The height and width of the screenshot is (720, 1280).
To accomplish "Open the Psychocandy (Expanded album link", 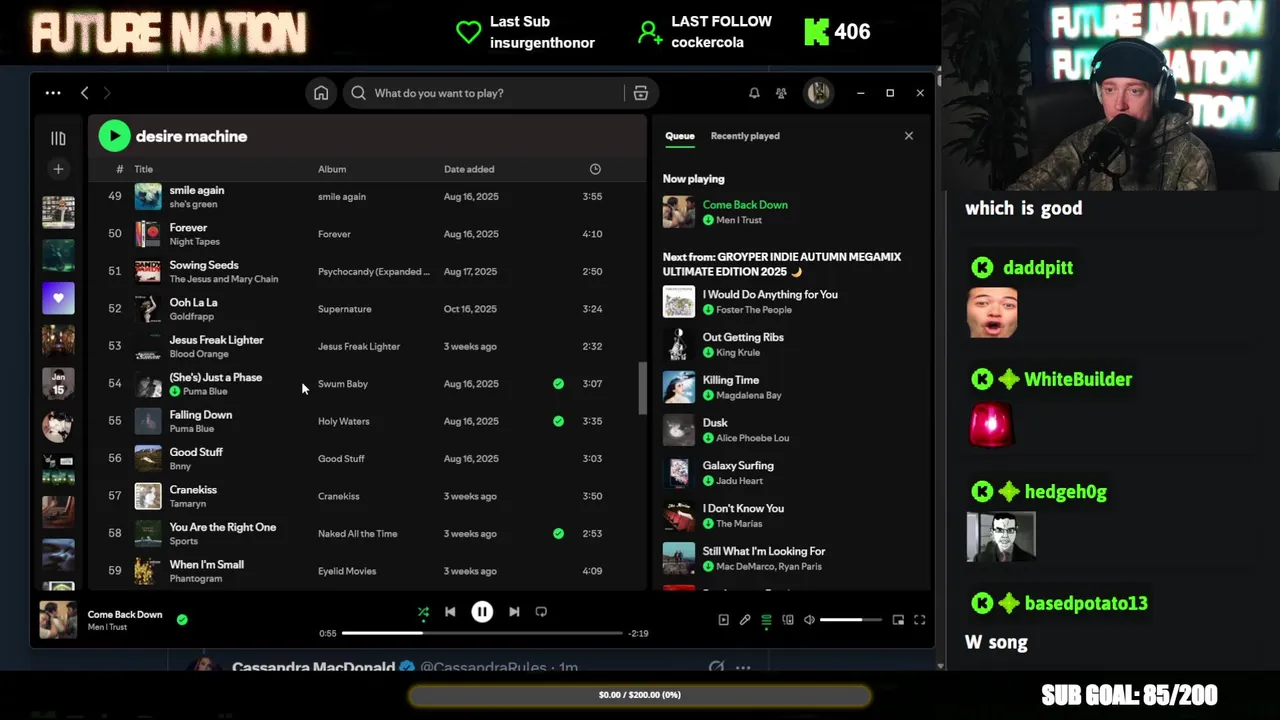I will click(x=374, y=272).
